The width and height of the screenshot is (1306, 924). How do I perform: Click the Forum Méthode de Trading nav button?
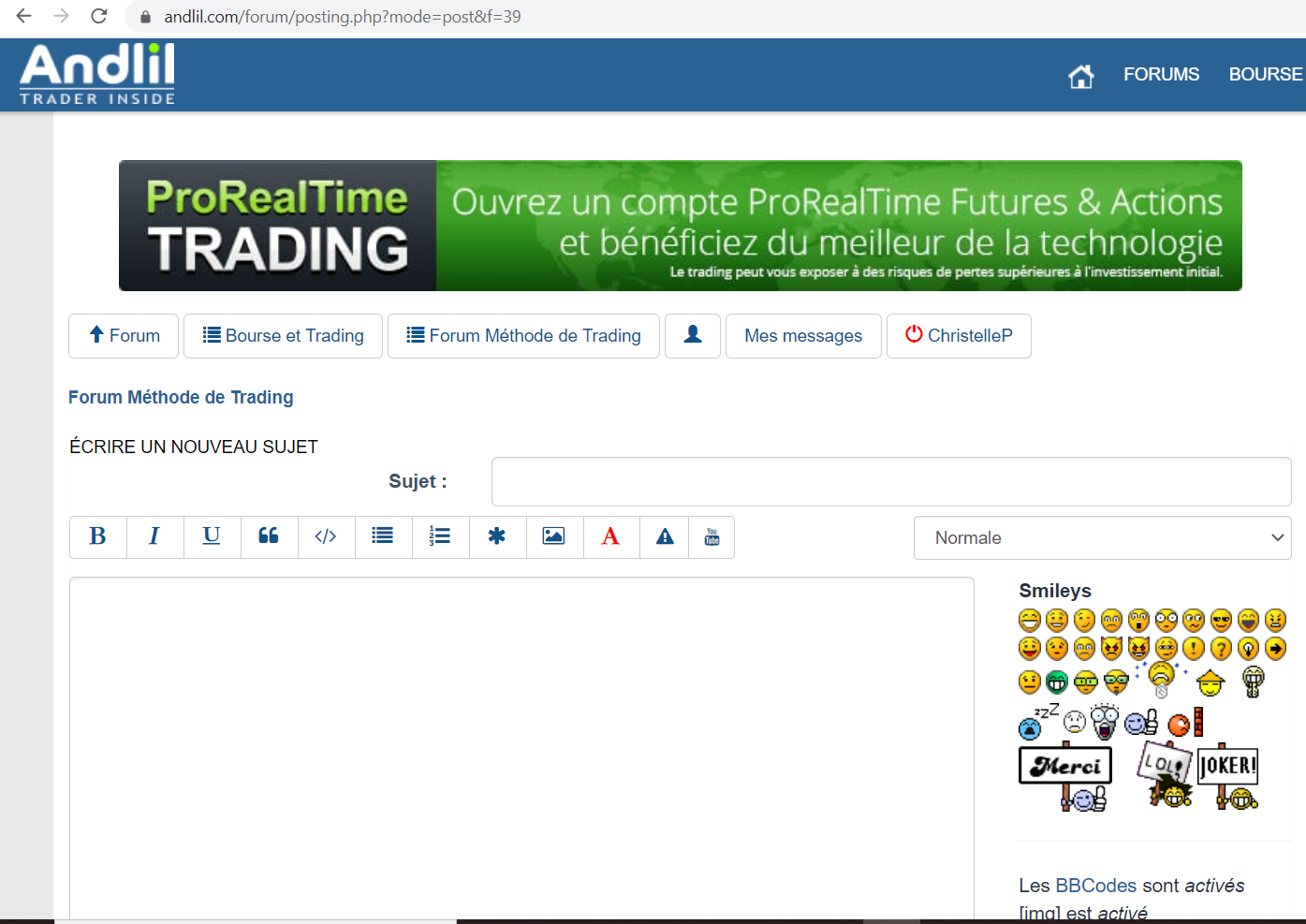(523, 335)
